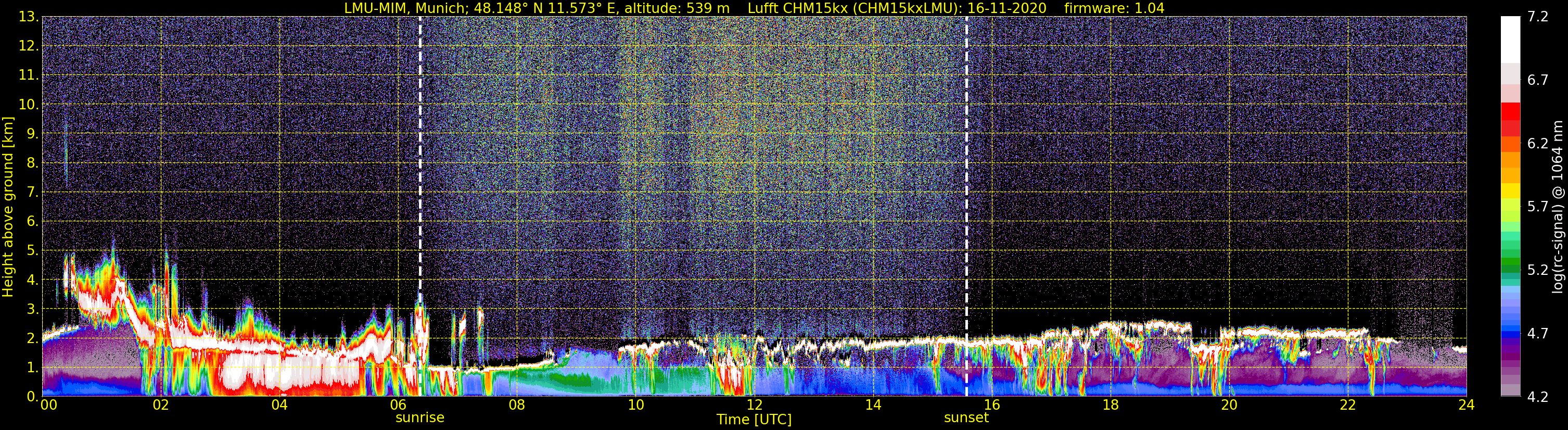1568x430 pixels.
Task: Click the x-axis tick label 10
Action: (x=635, y=406)
